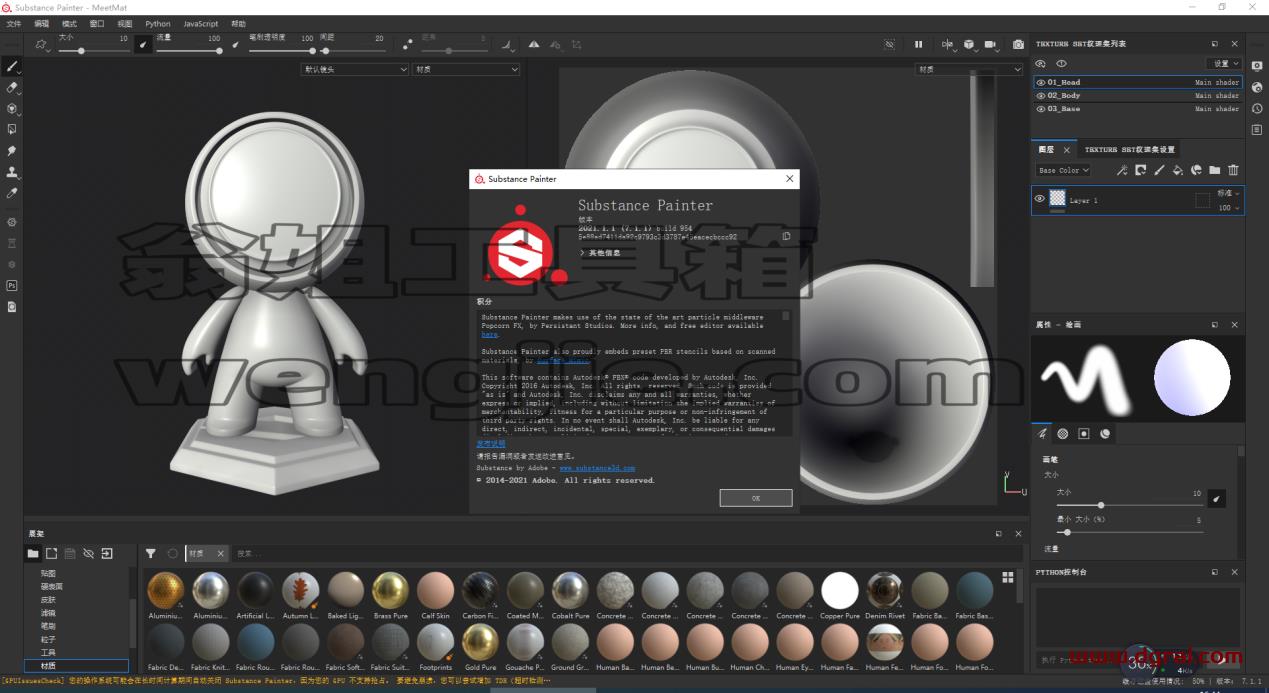
Task: Add an effect with the magic wand icon
Action: tap(1122, 170)
